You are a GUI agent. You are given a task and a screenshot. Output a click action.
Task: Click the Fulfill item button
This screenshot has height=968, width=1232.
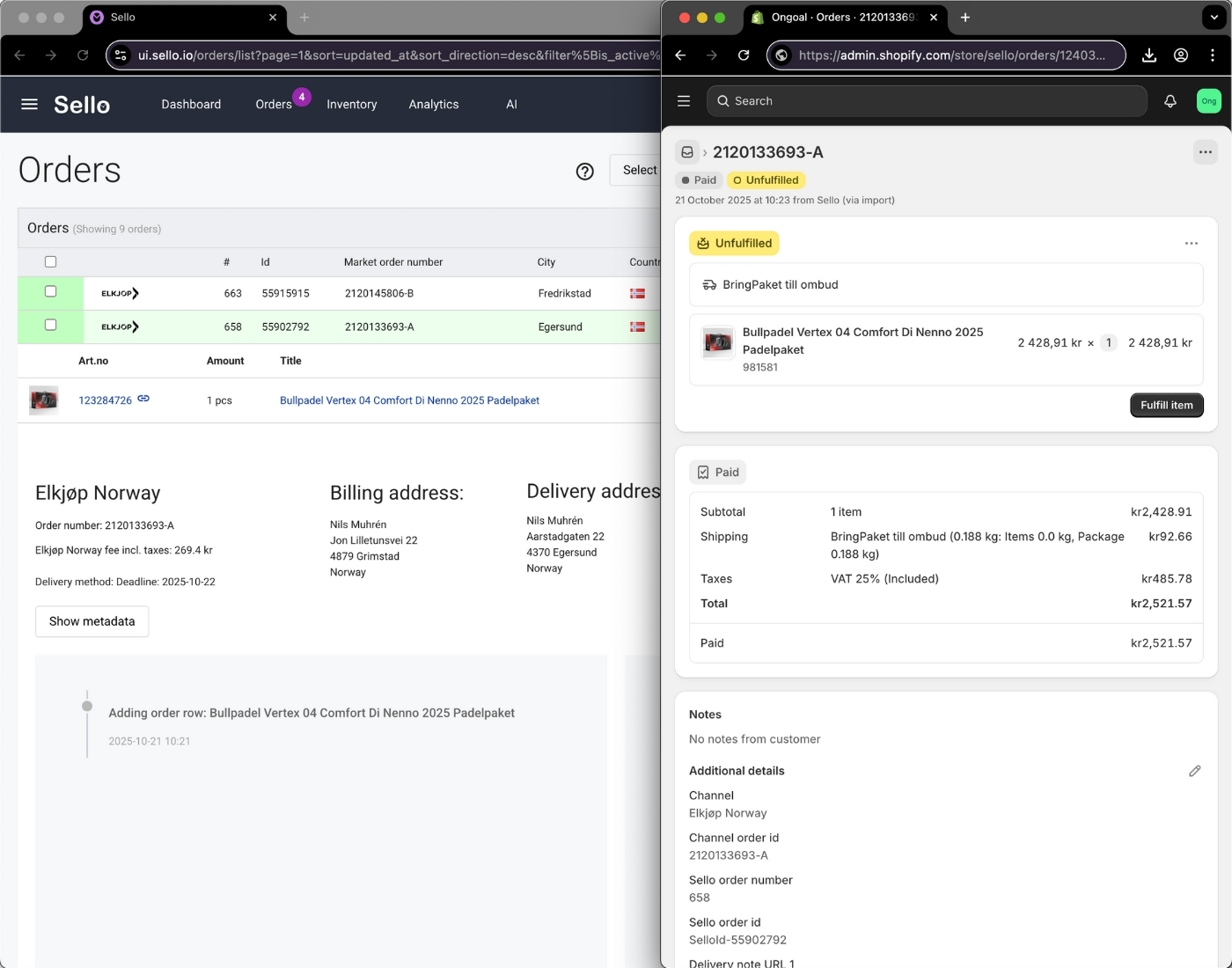point(1166,405)
